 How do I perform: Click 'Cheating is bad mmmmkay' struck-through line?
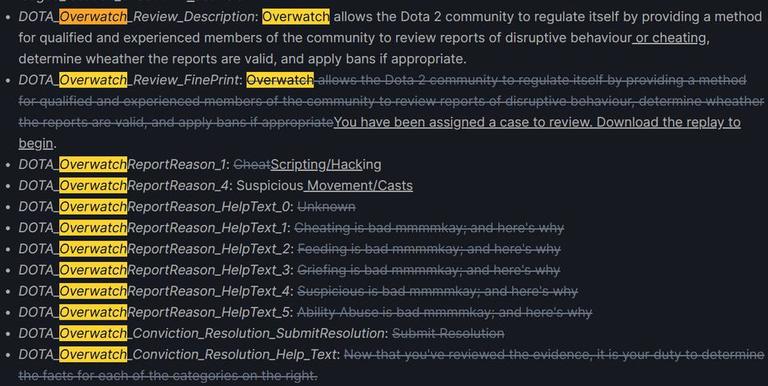tap(429, 227)
